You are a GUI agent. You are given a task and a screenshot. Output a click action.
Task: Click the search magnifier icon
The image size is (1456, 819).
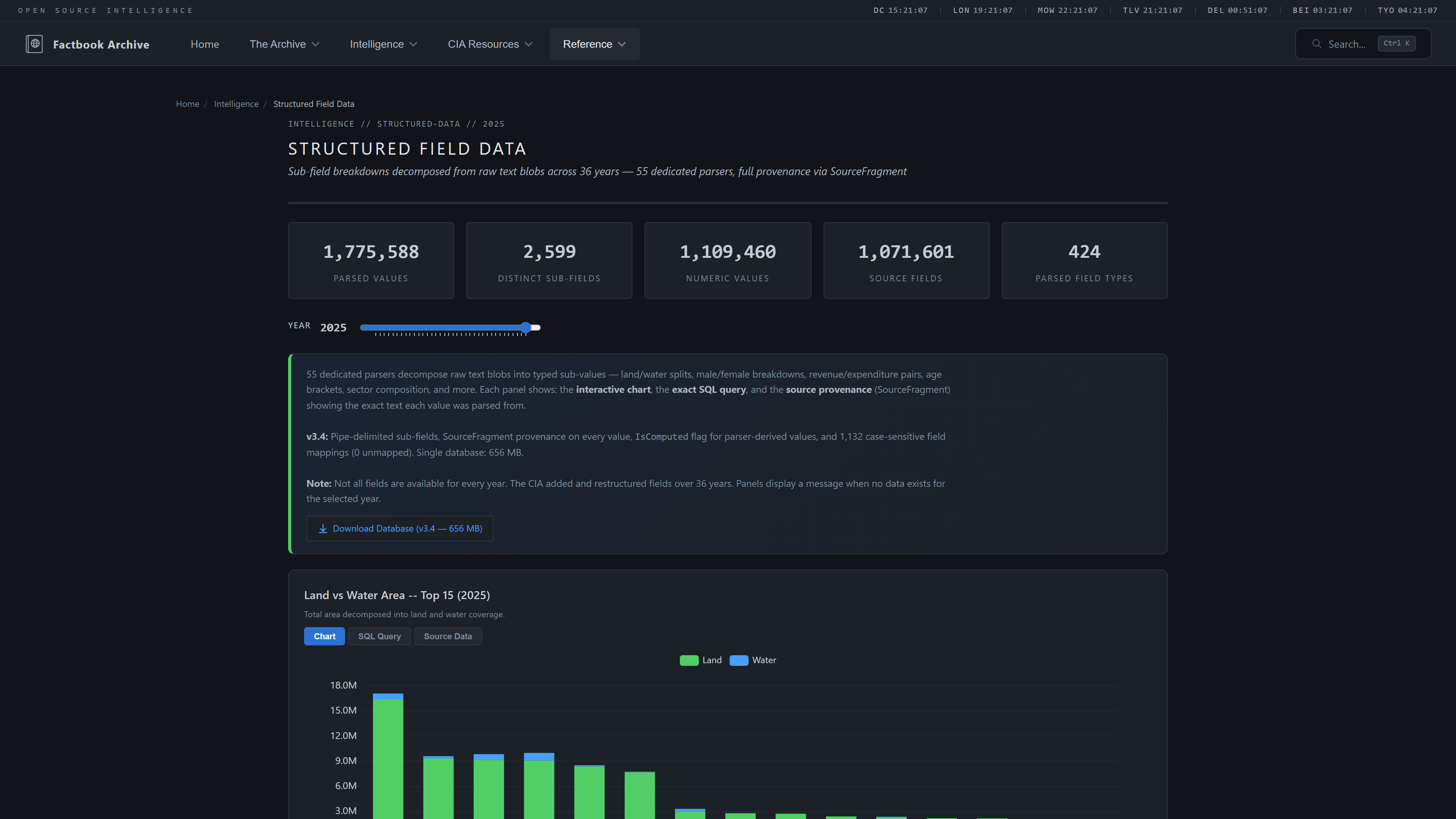tap(1317, 44)
